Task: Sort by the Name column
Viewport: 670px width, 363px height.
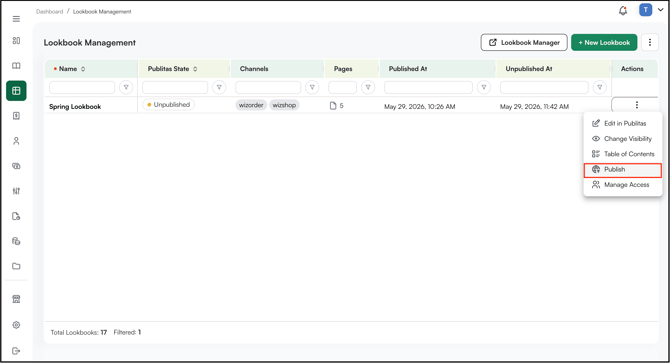Action: tap(83, 69)
